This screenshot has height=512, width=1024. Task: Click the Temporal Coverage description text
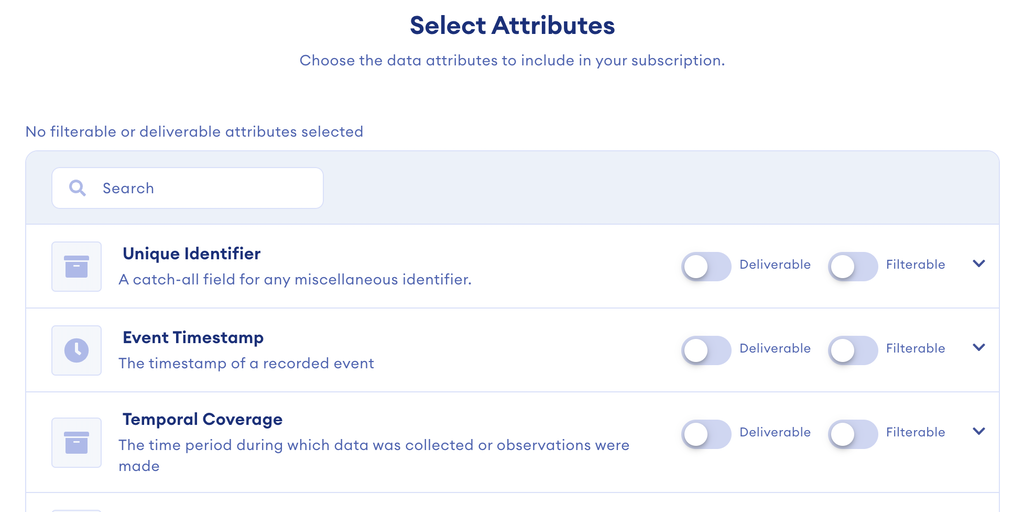coord(373,445)
